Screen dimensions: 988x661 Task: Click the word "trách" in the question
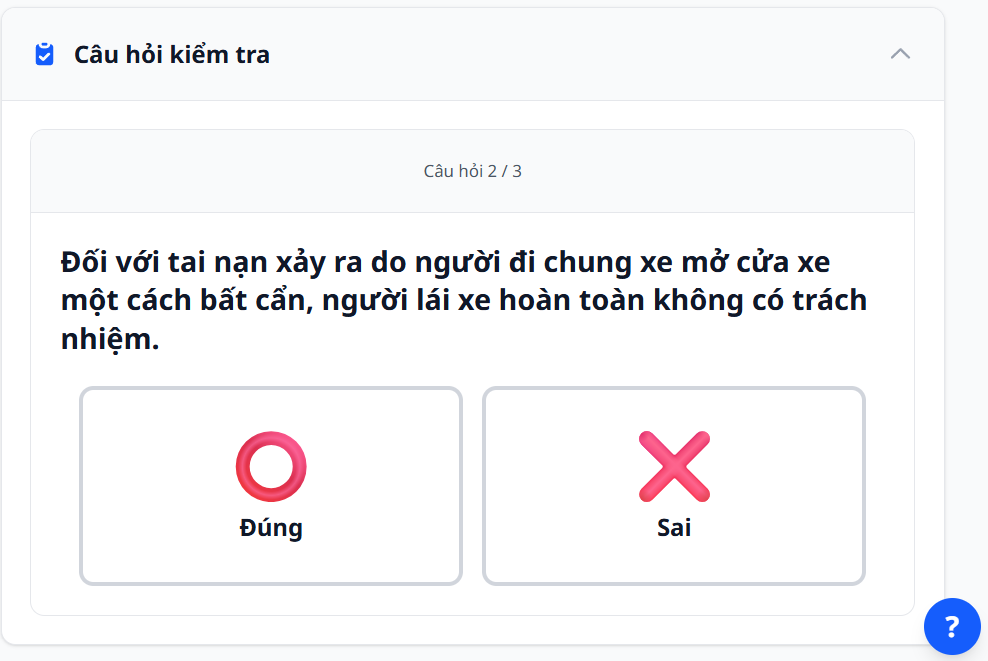click(825, 301)
